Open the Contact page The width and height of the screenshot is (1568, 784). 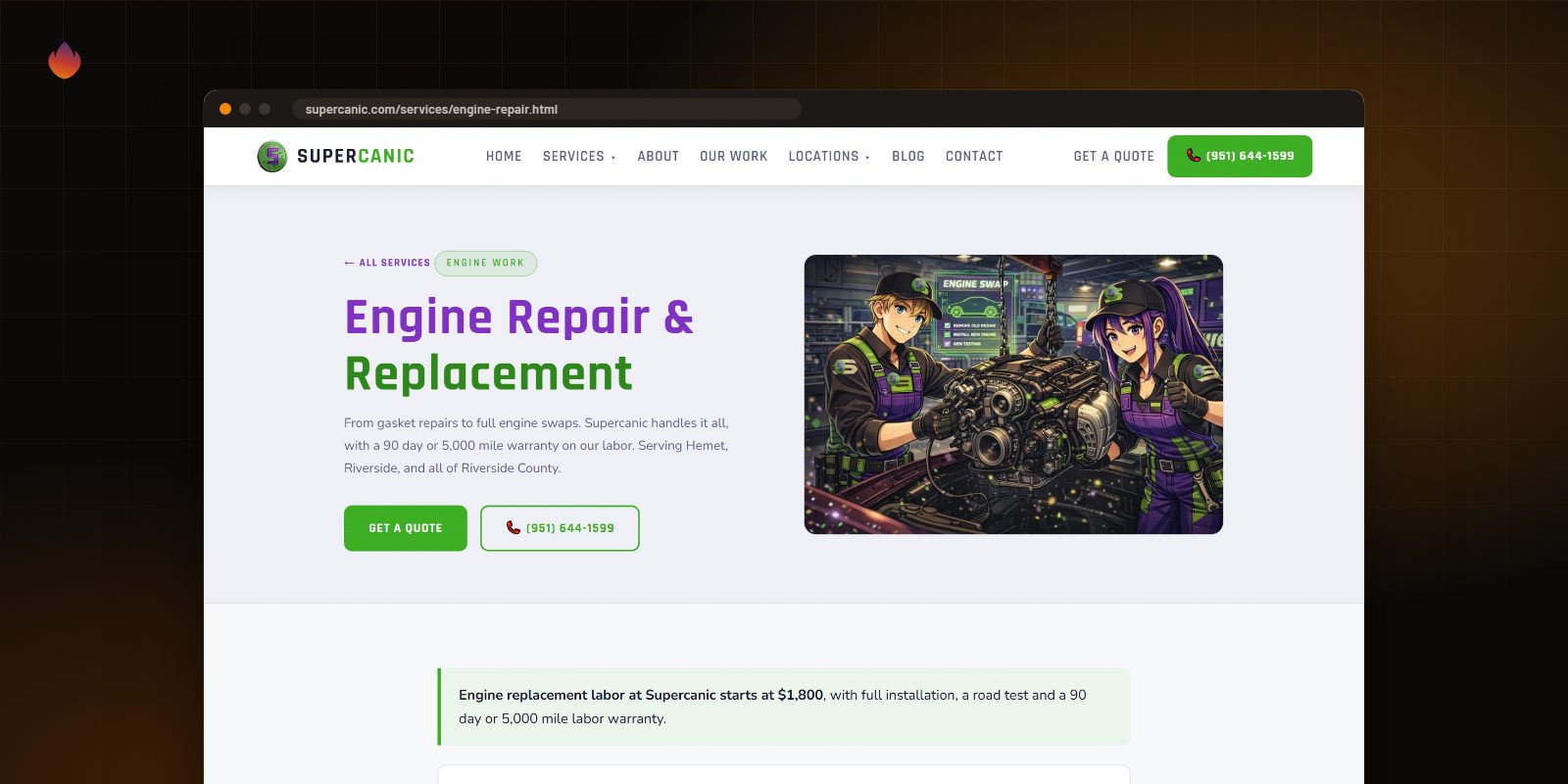[x=974, y=156]
